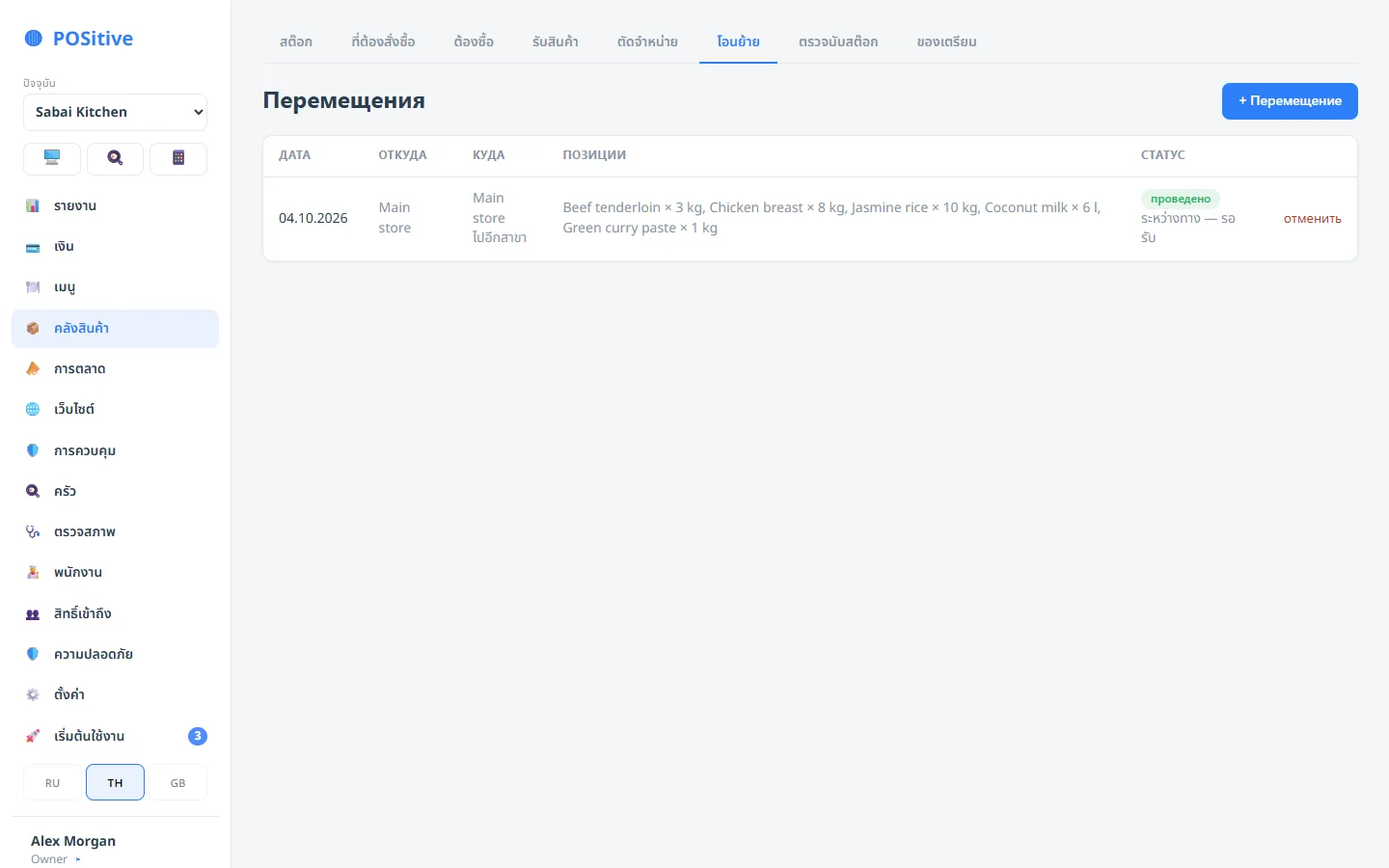Click the globe icon beside เว็บไซต์
The width and height of the screenshot is (1389, 868).
(33, 409)
